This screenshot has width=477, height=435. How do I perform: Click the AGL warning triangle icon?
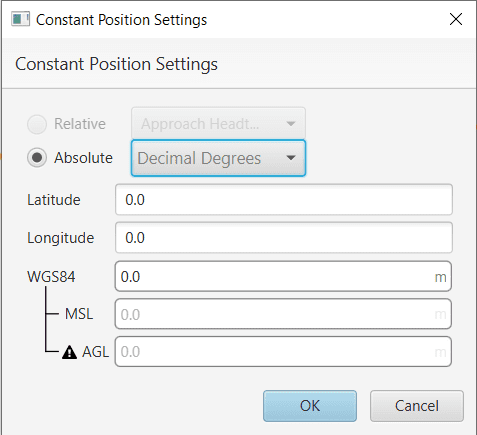pyautogui.click(x=69, y=352)
